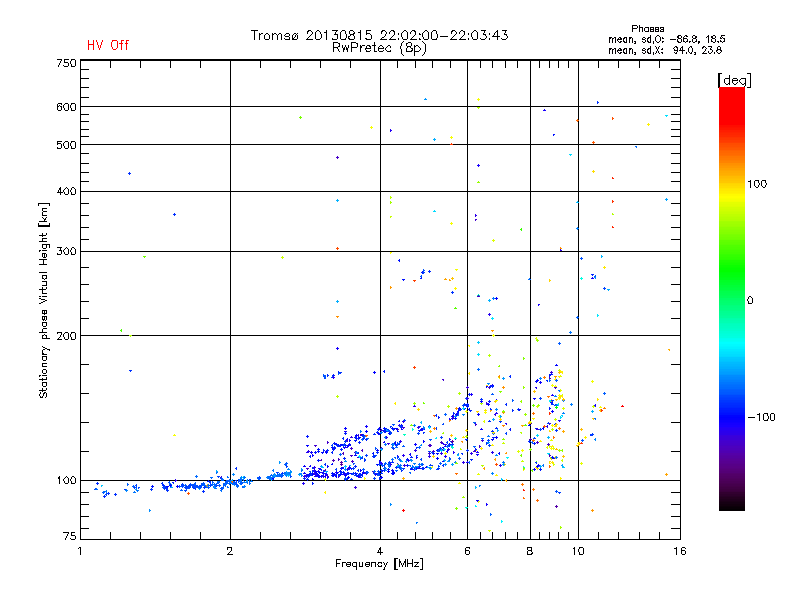800x600 pixels.
Task: Click the color bar's "100" degree label
Action: (x=757, y=184)
